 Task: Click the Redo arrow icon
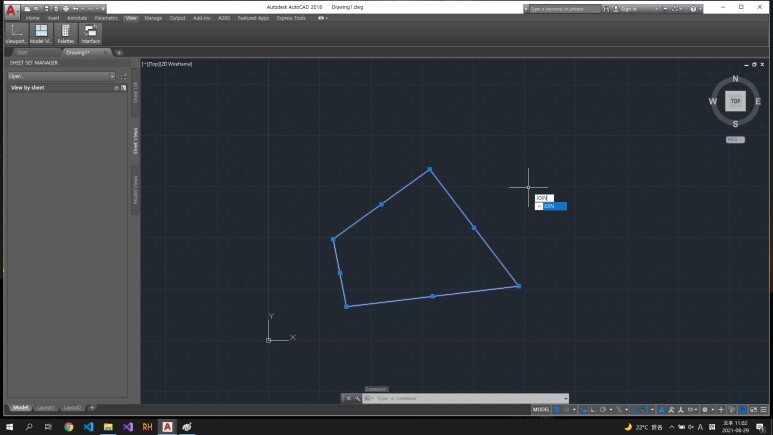[x=90, y=9]
